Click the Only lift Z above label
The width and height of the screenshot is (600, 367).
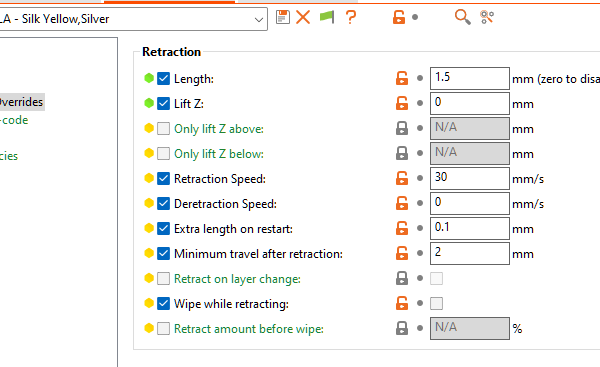click(x=219, y=129)
